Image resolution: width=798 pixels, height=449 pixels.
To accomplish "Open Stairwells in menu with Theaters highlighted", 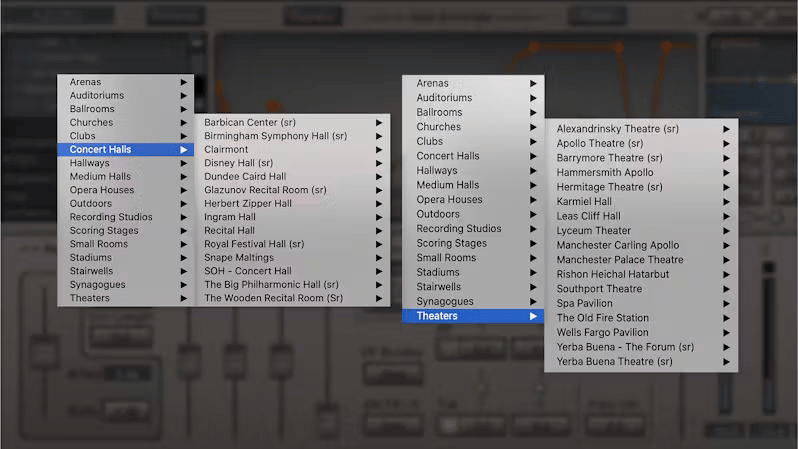I will pyautogui.click(x=473, y=287).
